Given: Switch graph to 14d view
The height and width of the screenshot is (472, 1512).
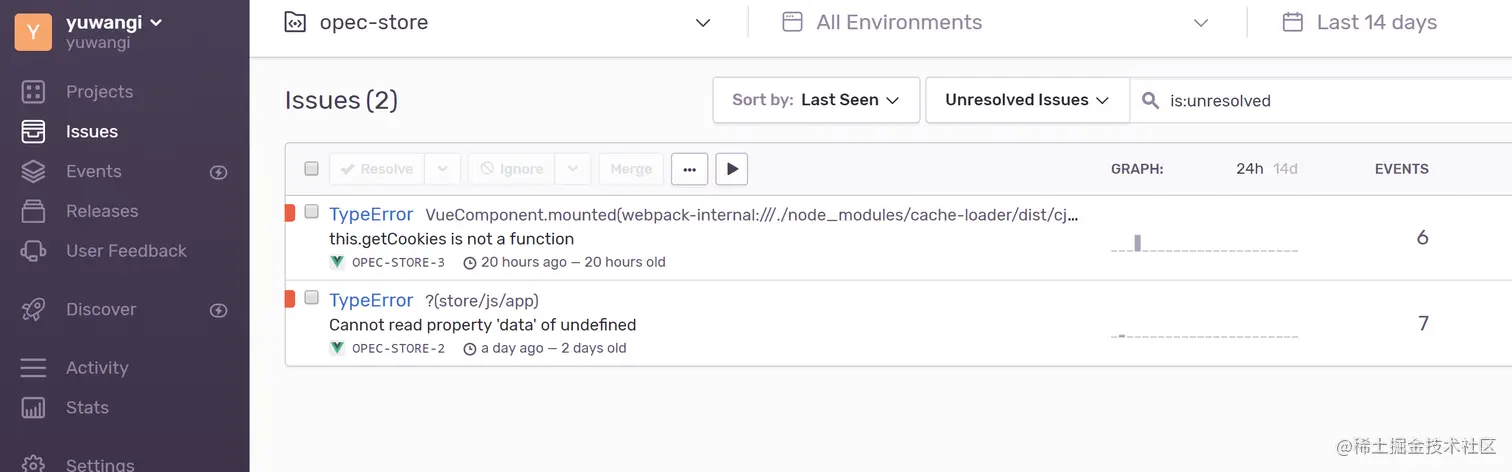Looking at the screenshot, I should click(x=1285, y=169).
